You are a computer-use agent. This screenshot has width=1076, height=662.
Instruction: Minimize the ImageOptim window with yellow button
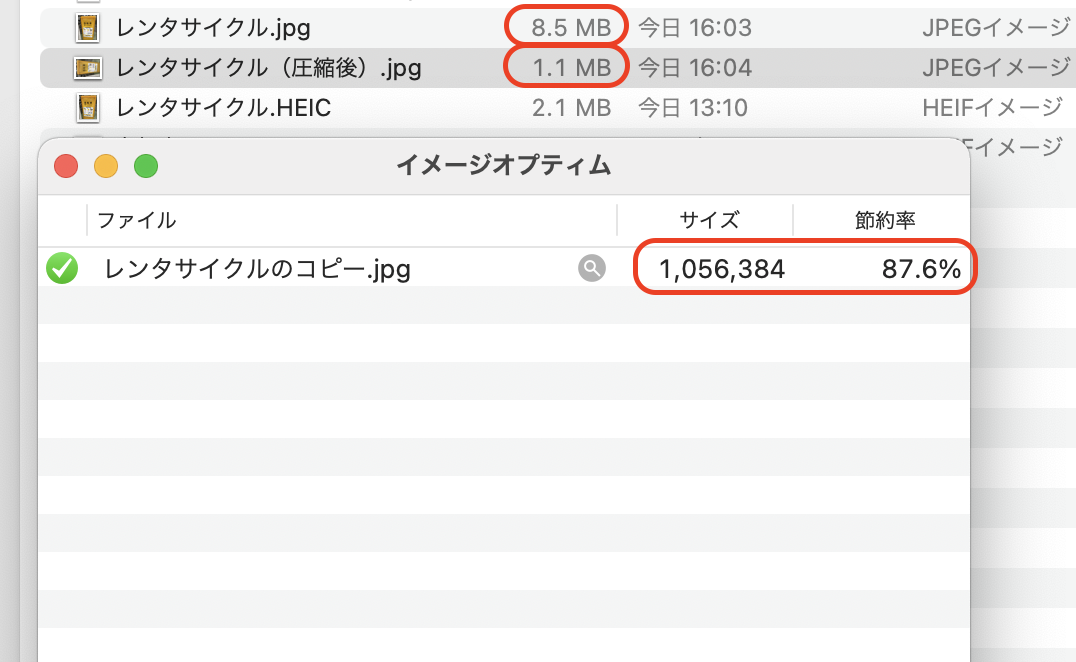coord(106,166)
